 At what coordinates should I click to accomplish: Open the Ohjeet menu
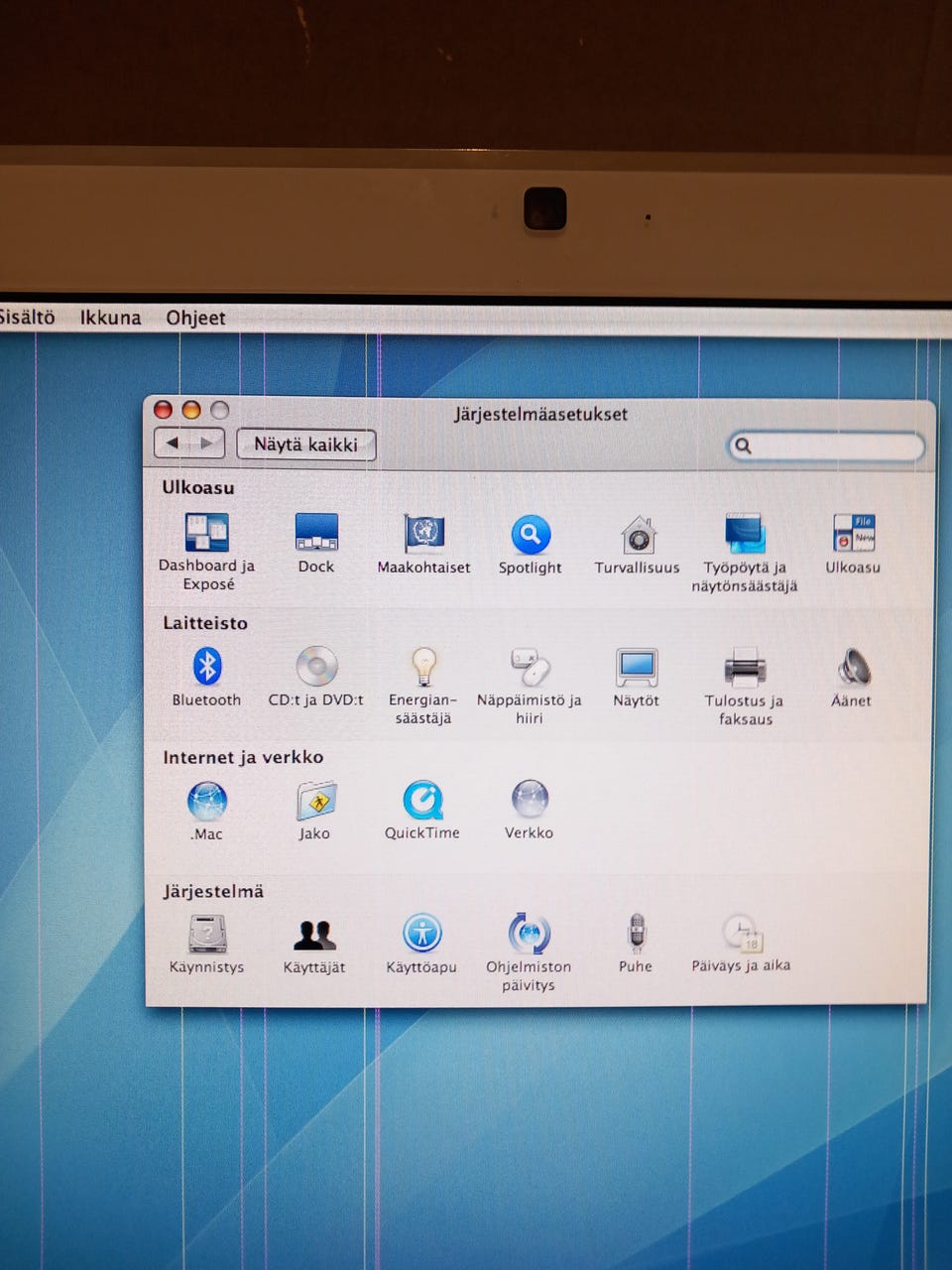coord(195,317)
